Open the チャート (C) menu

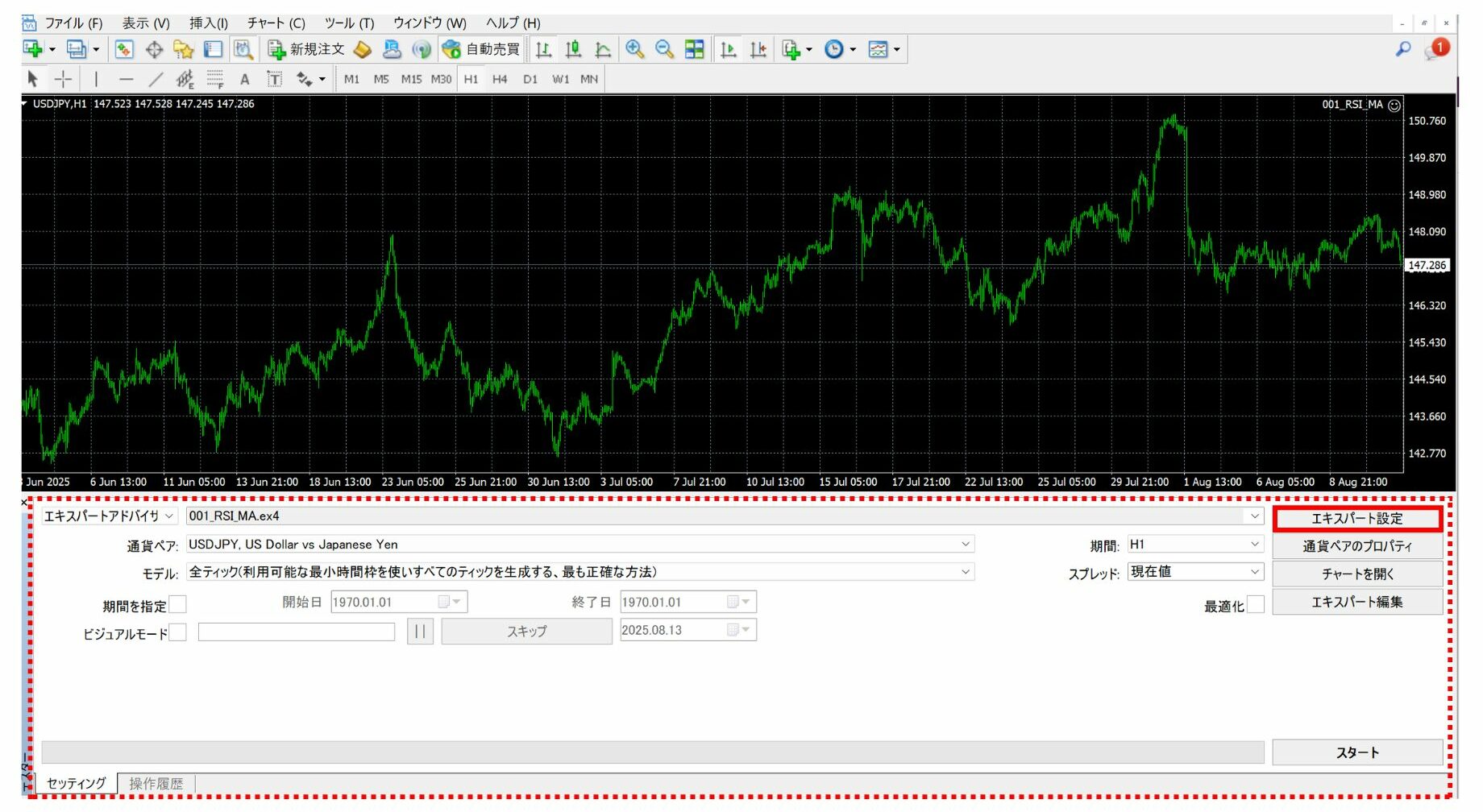pos(276,23)
